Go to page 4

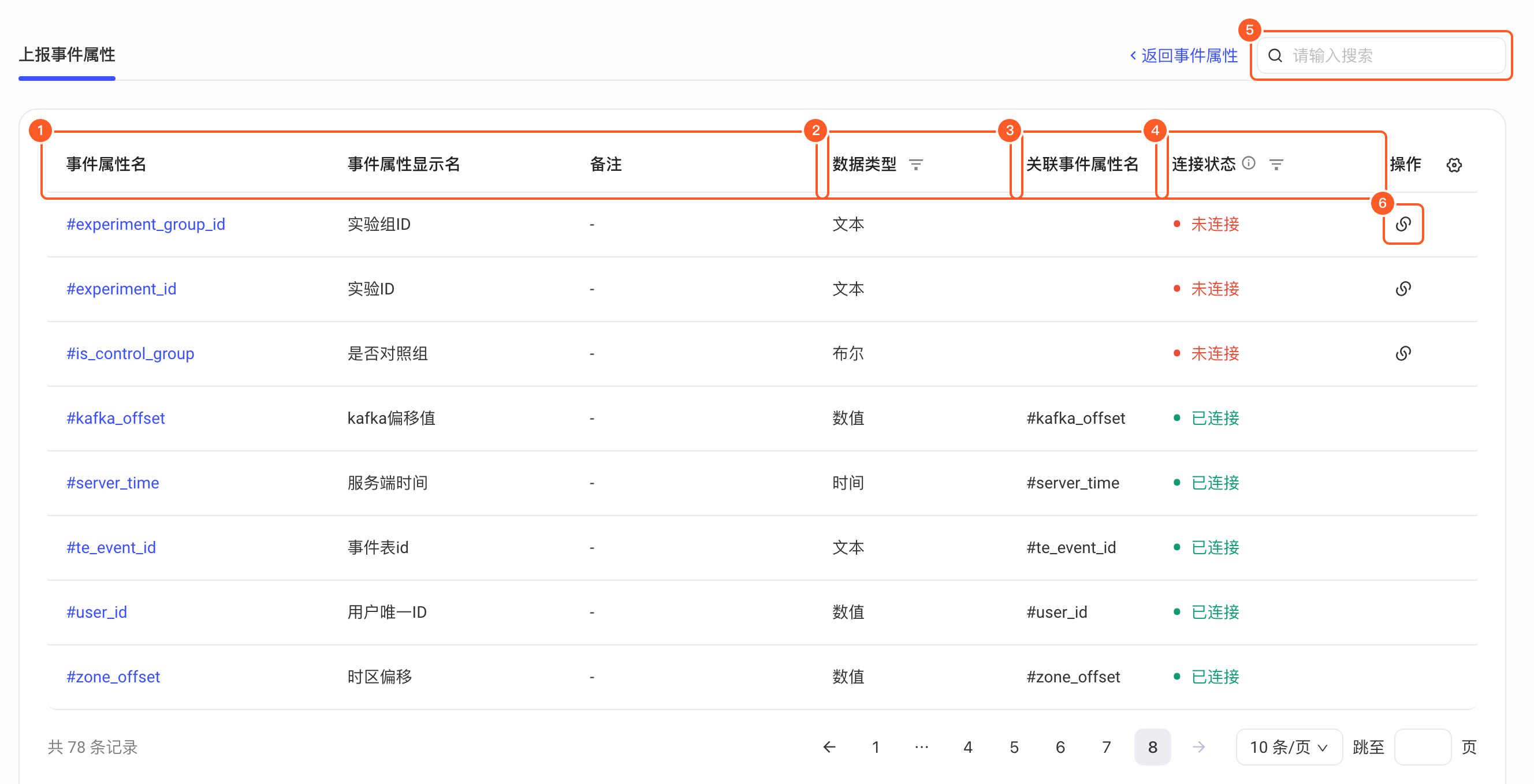pyautogui.click(x=967, y=747)
